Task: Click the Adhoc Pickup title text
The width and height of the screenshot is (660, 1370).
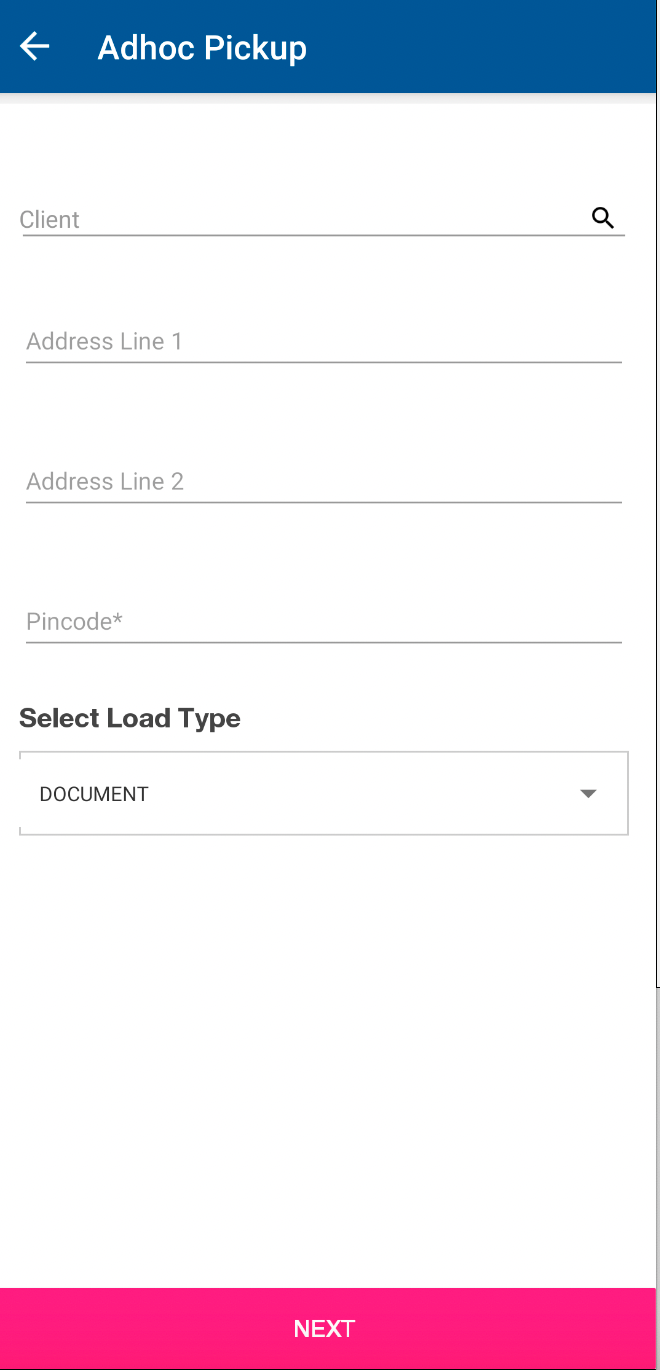Action: click(x=202, y=47)
